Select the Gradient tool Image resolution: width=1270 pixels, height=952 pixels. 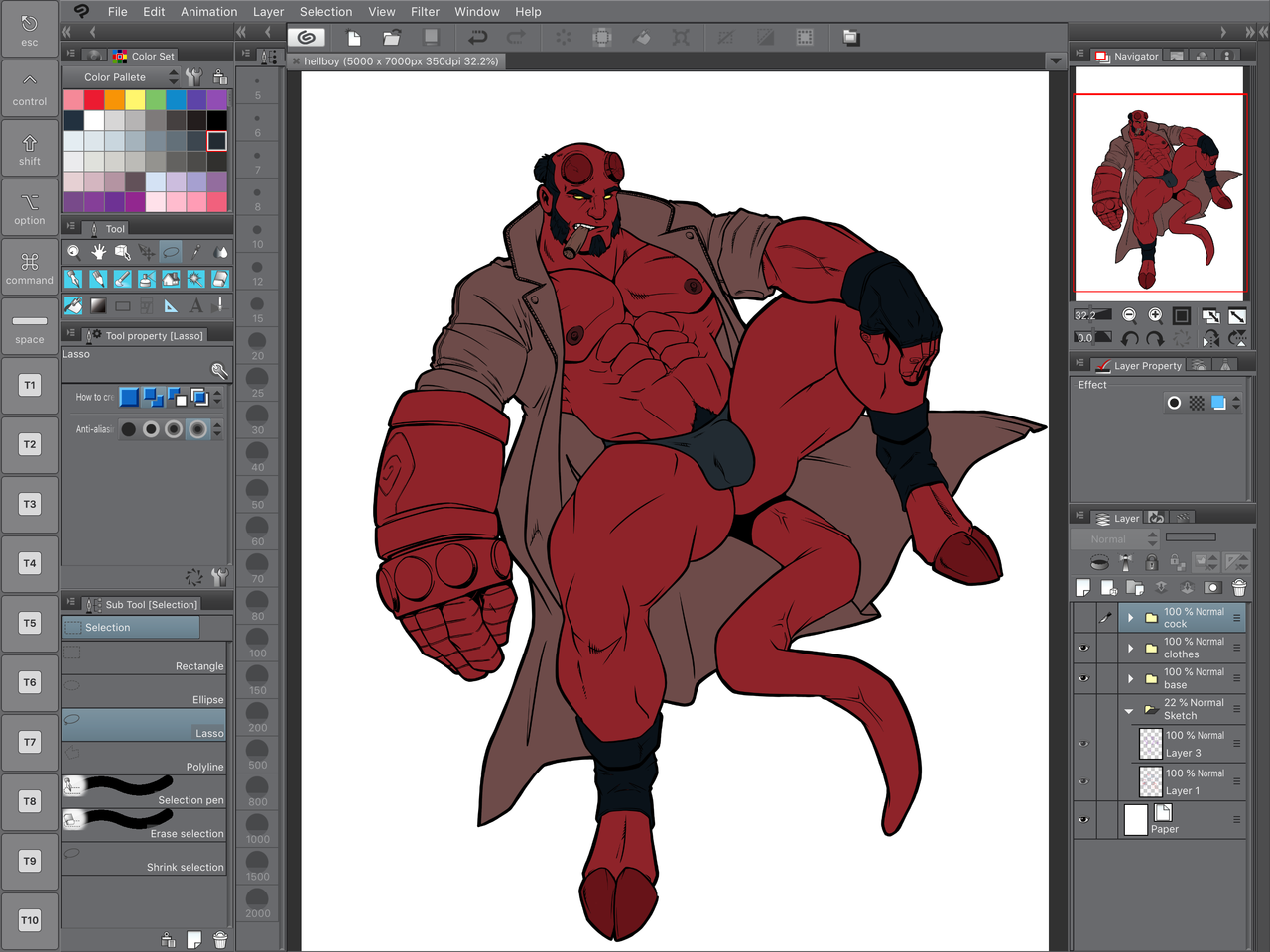click(98, 305)
